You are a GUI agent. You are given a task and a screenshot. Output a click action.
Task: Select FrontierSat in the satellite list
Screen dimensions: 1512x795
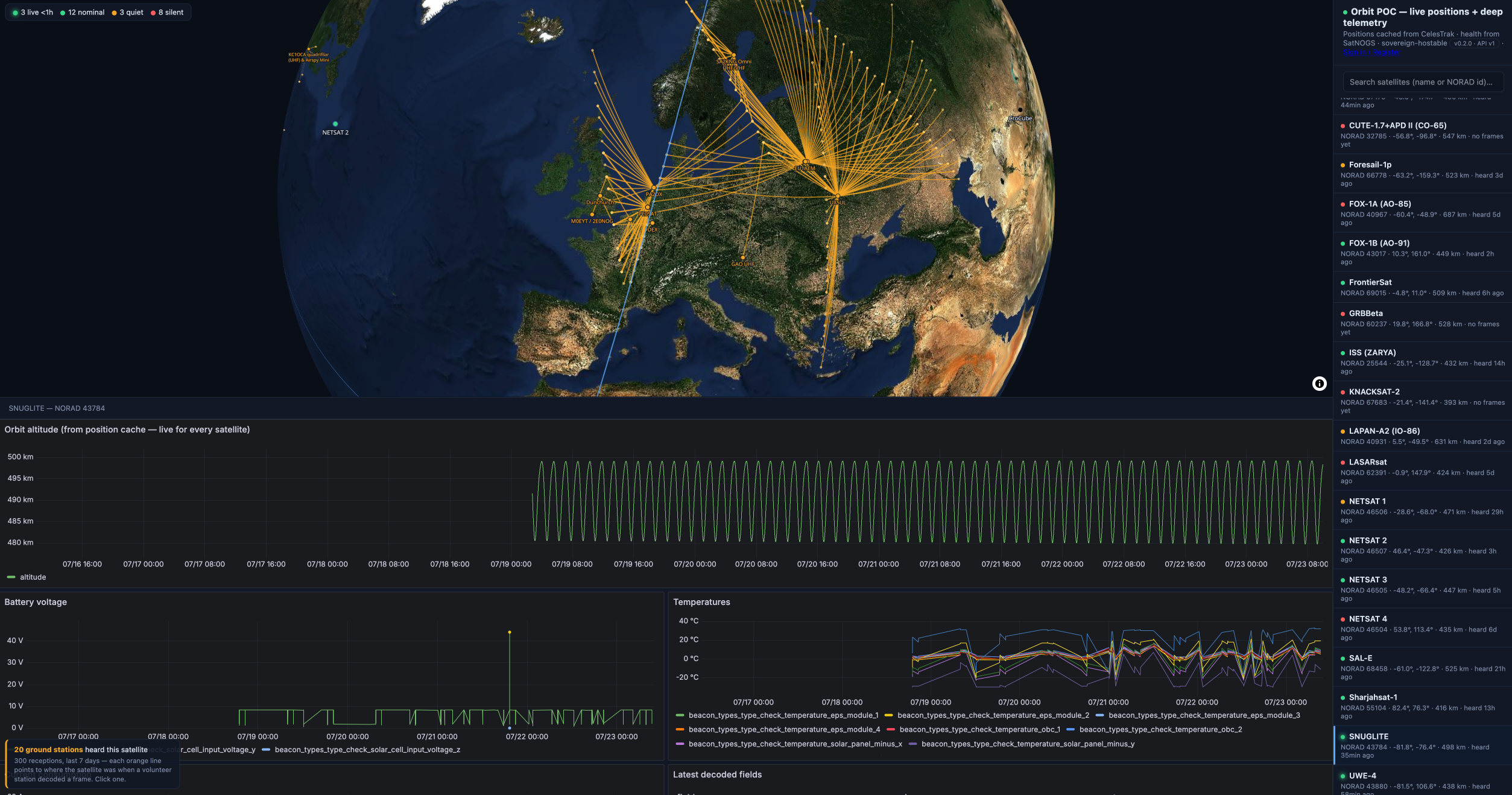tap(1422, 287)
